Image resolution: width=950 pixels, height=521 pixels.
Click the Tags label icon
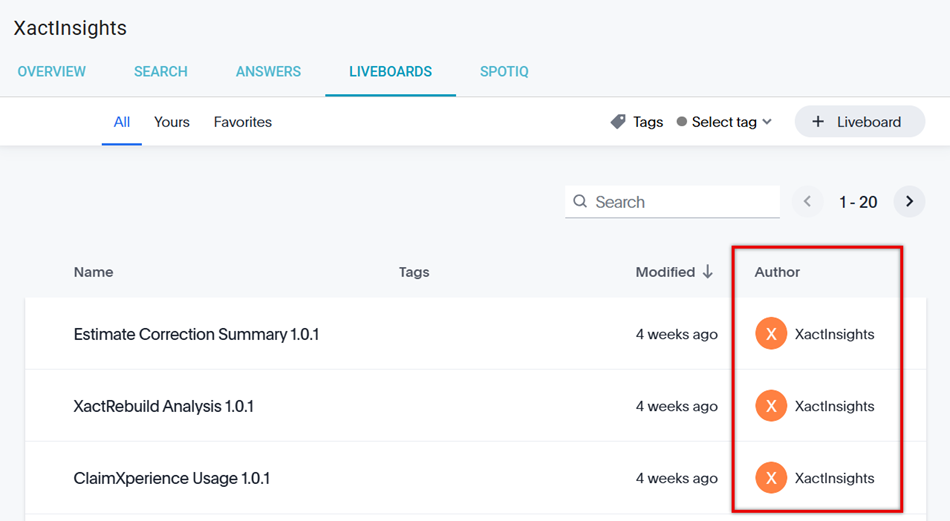click(618, 122)
